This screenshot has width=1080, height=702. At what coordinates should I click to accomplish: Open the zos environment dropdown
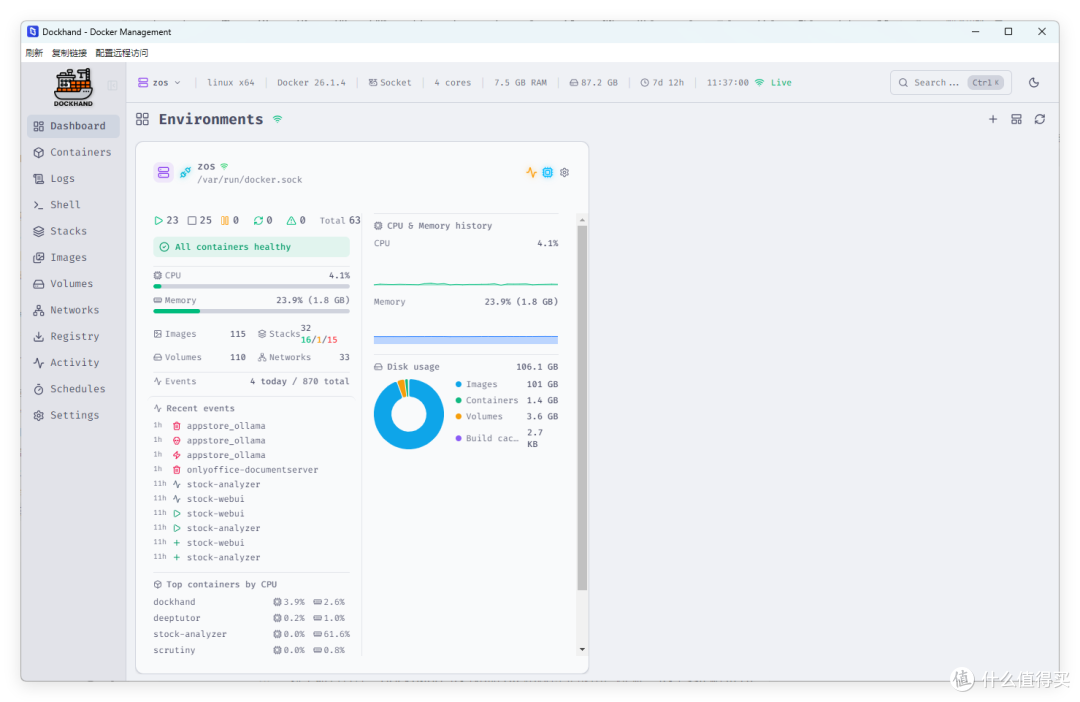(x=160, y=83)
